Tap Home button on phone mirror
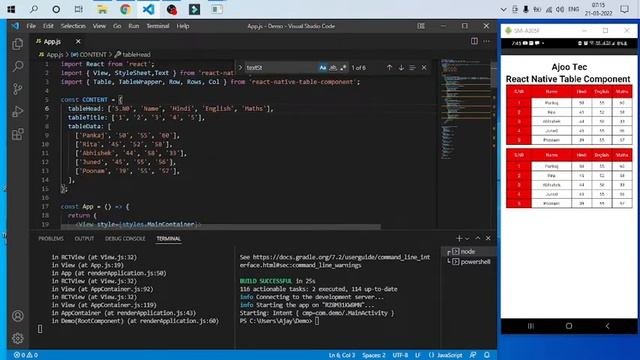Screen dimensions: 640x360 (569, 326)
